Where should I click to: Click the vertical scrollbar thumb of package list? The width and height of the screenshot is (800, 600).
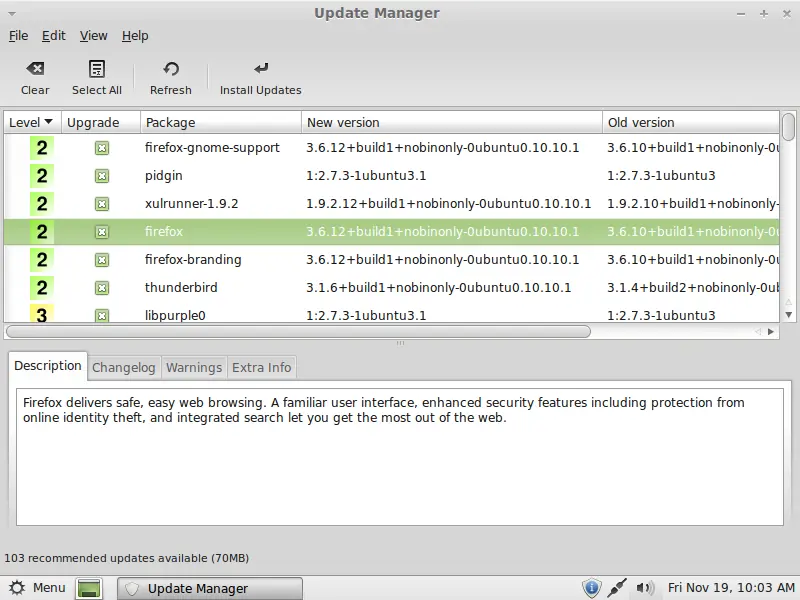point(789,127)
